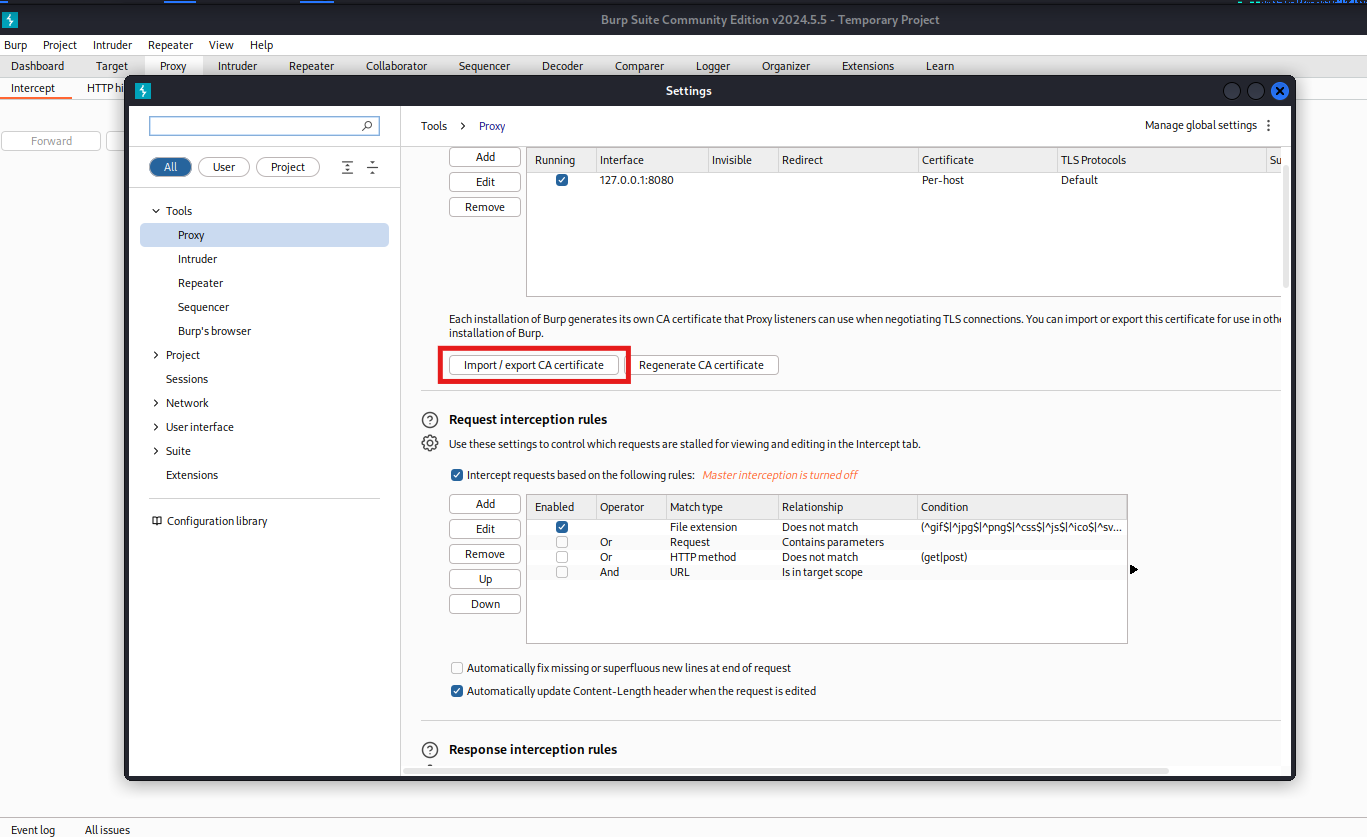
Task: Click Remove button for proxy listeners
Action: click(x=485, y=207)
